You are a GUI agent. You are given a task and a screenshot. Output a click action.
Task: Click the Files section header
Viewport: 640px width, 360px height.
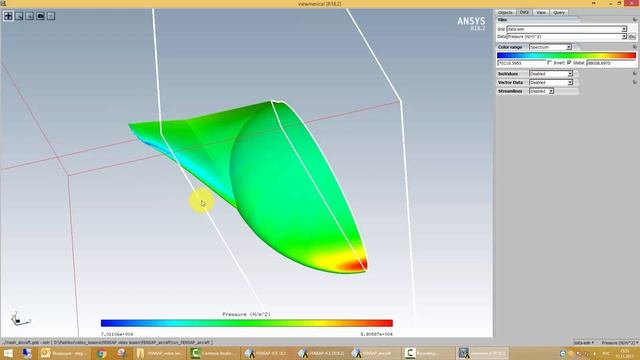(x=538, y=20)
